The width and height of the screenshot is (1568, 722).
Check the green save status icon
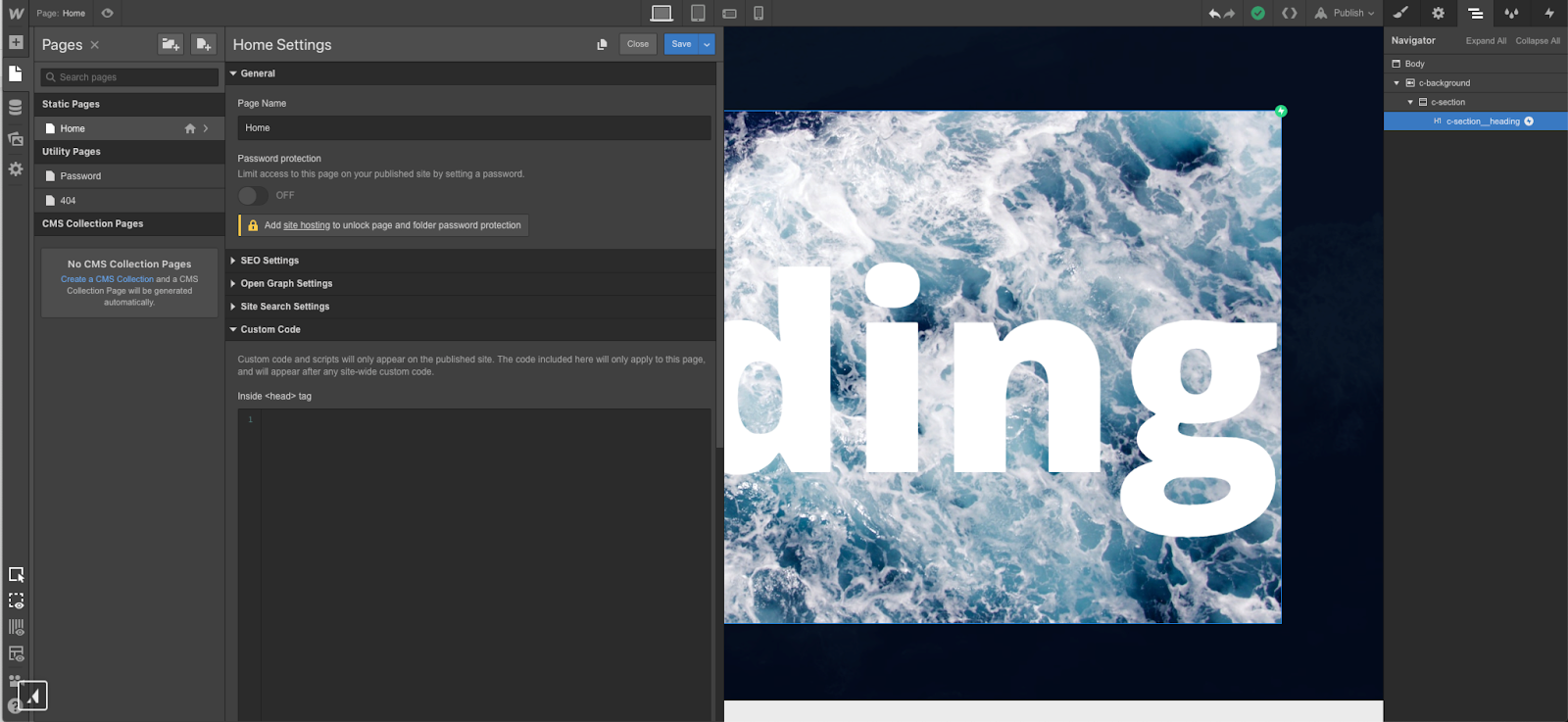point(1258,13)
